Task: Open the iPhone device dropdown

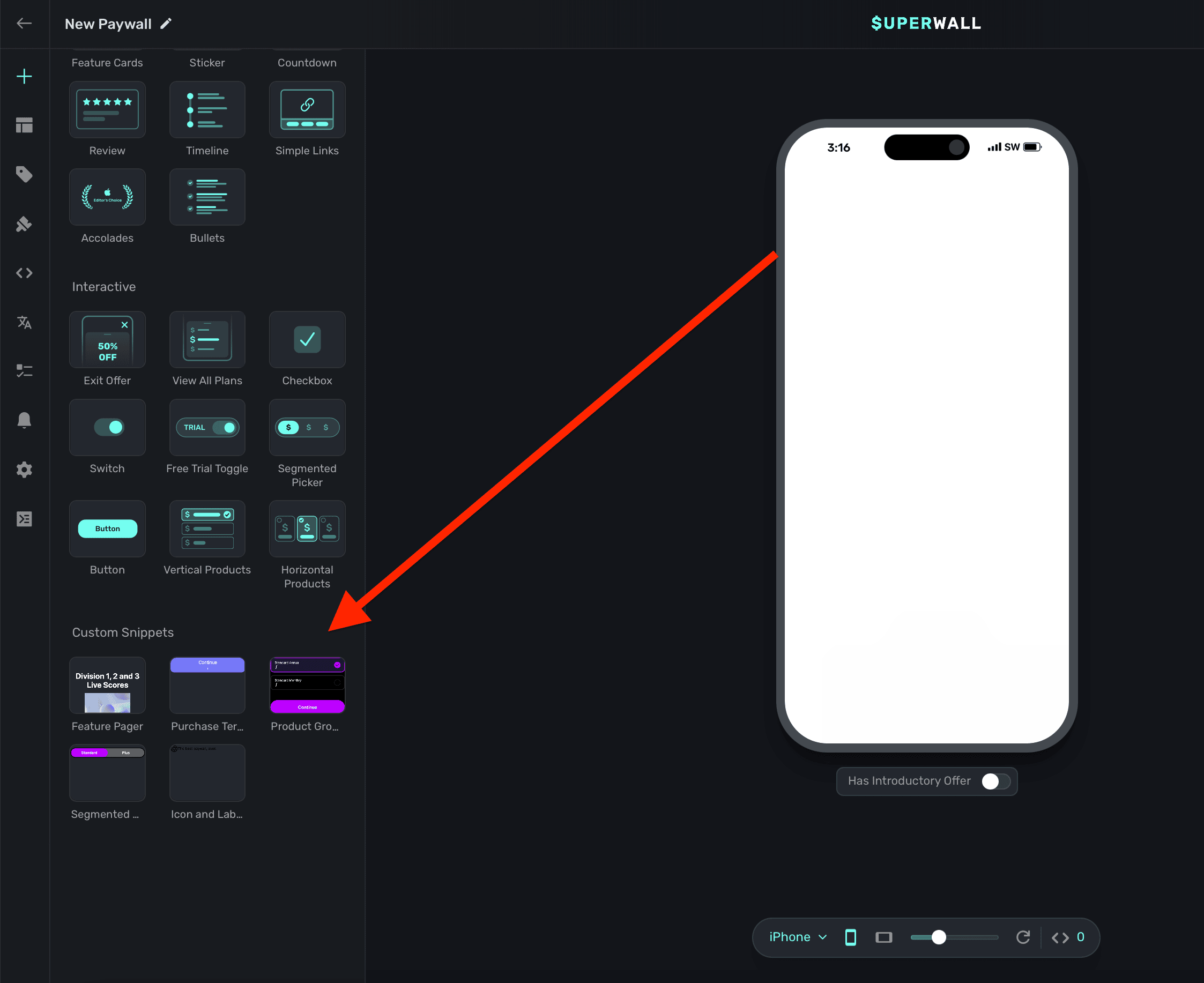Action: [x=798, y=937]
